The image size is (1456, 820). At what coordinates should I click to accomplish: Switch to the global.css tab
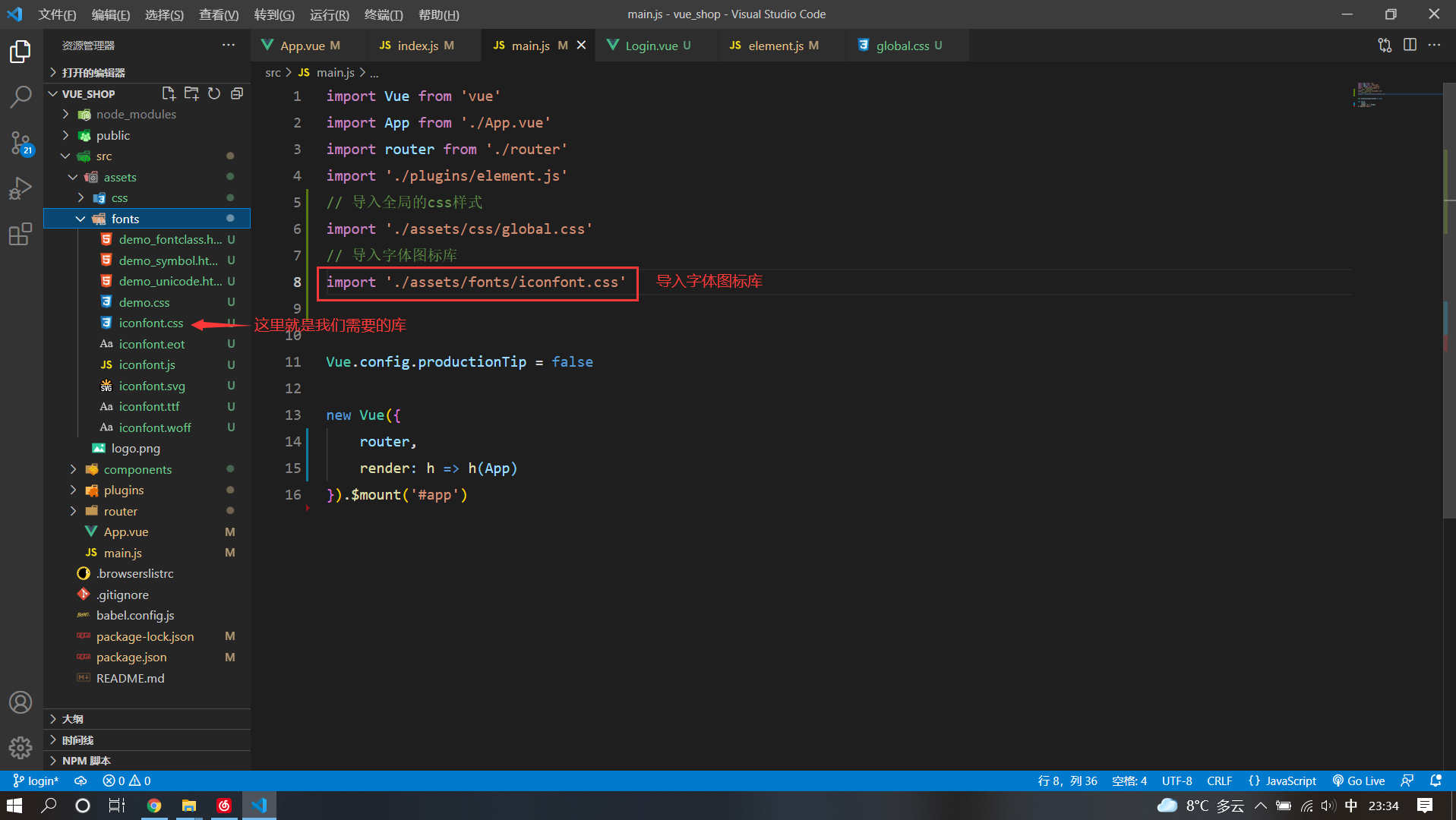(x=907, y=46)
